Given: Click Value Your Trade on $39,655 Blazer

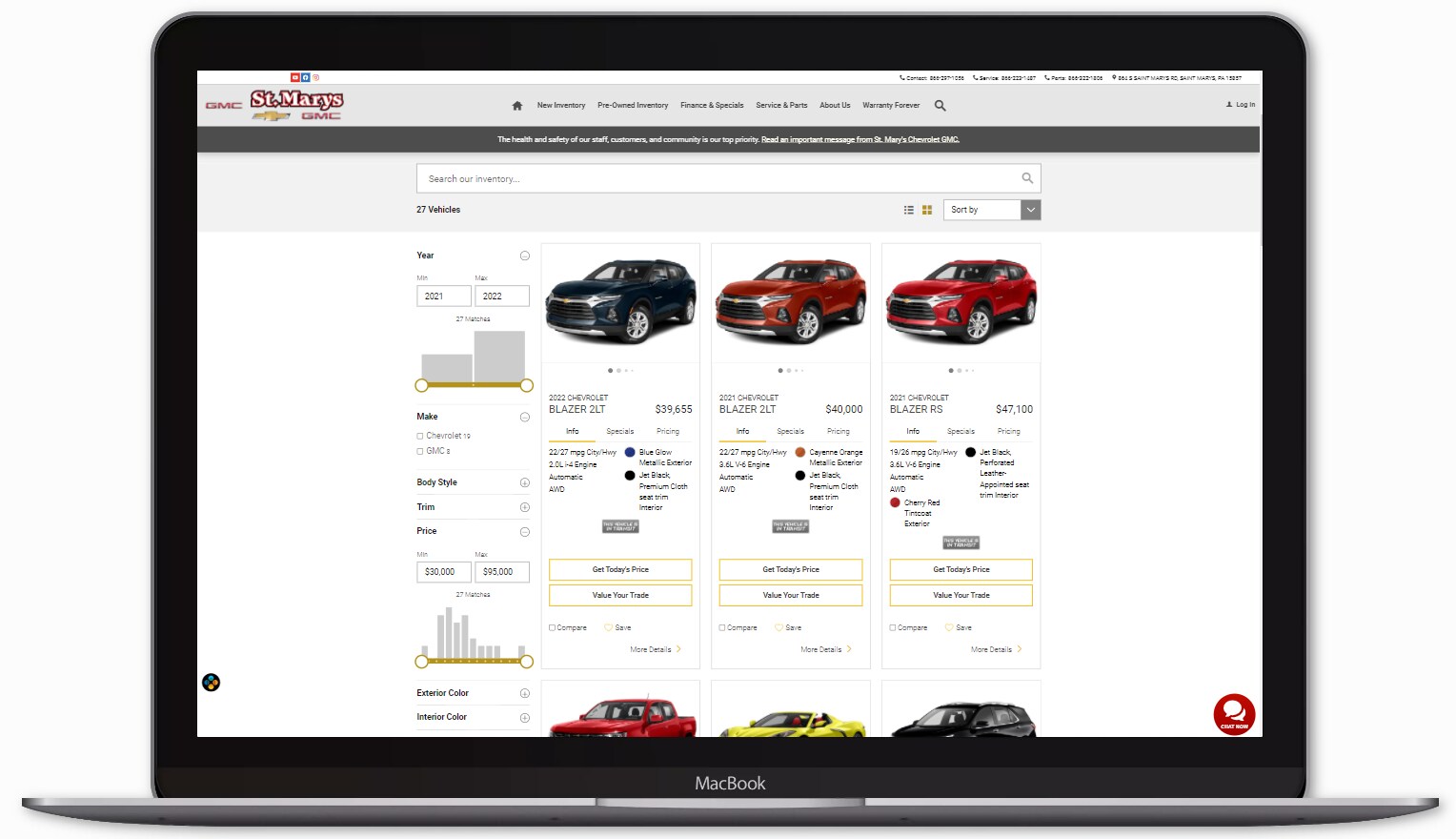Looking at the screenshot, I should 620,595.
